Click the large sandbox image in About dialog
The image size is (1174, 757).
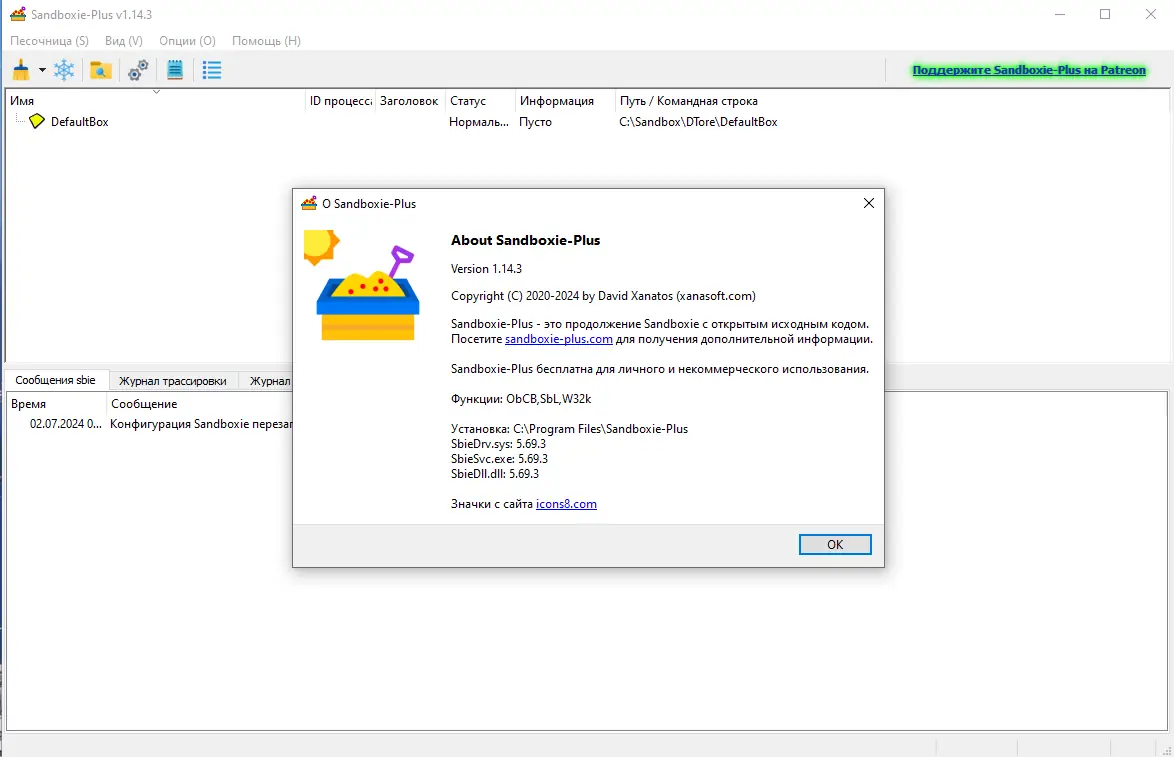pos(362,286)
